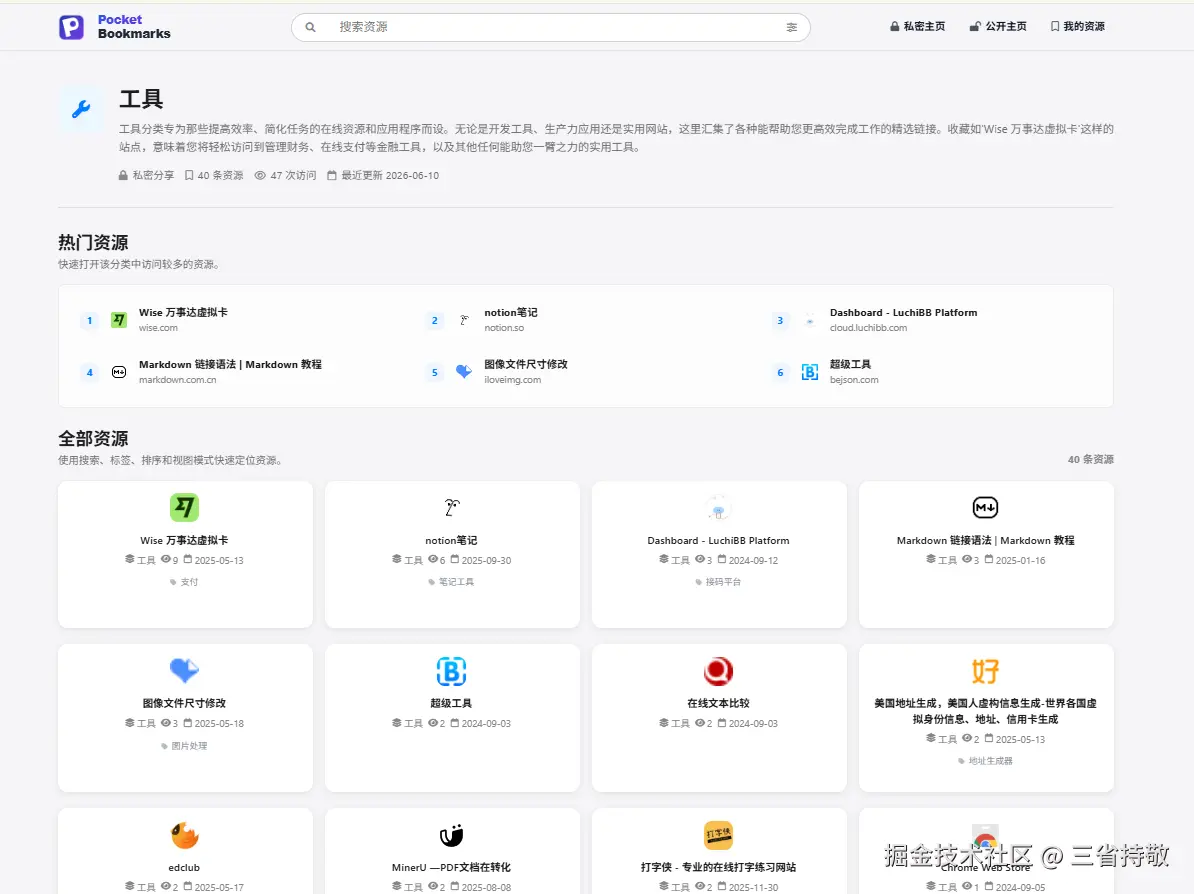Image resolution: width=1194 pixels, height=894 pixels.
Task: Click notion icon on resource card
Action: (452, 507)
